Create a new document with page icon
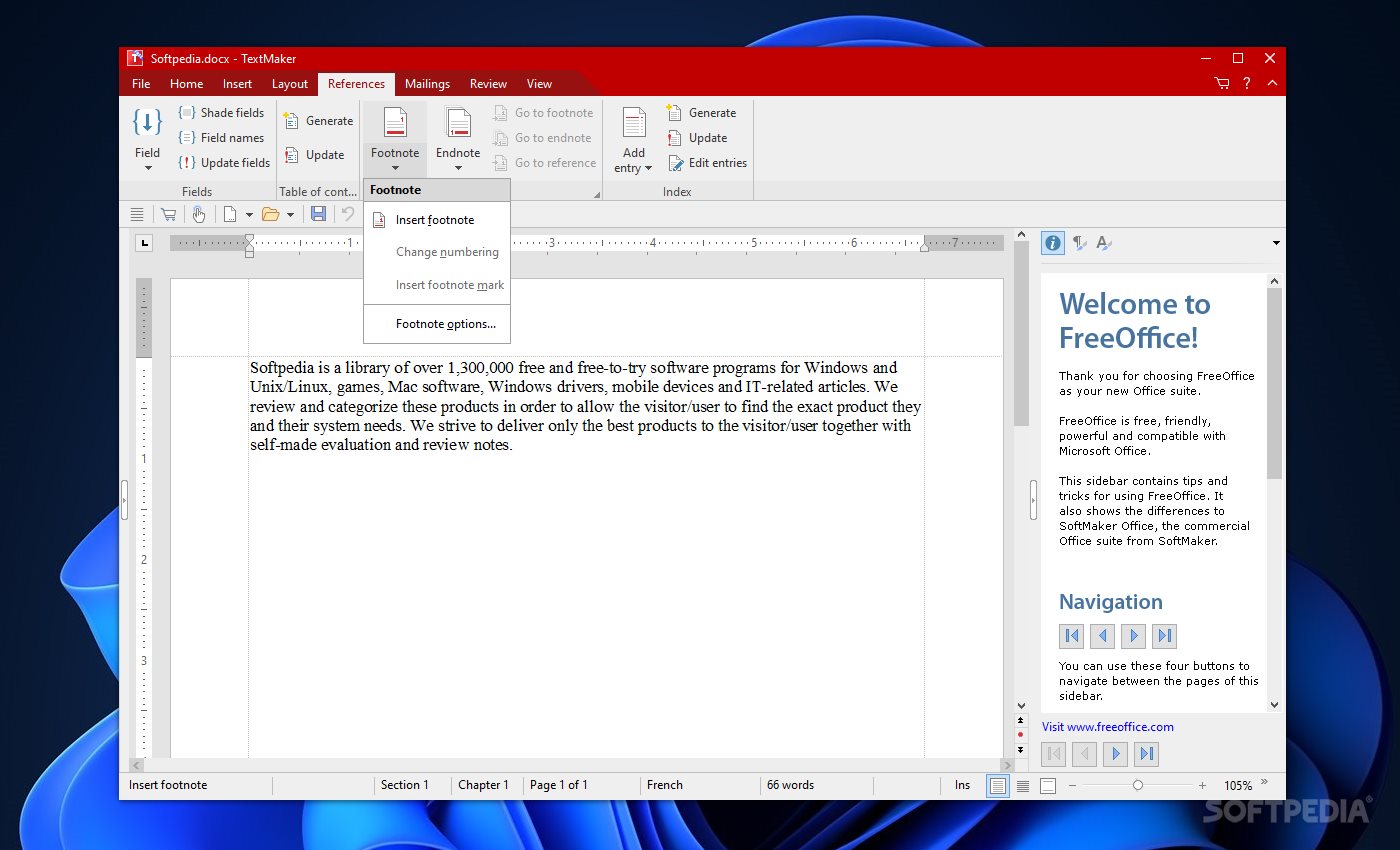The image size is (1400, 850). click(230, 214)
